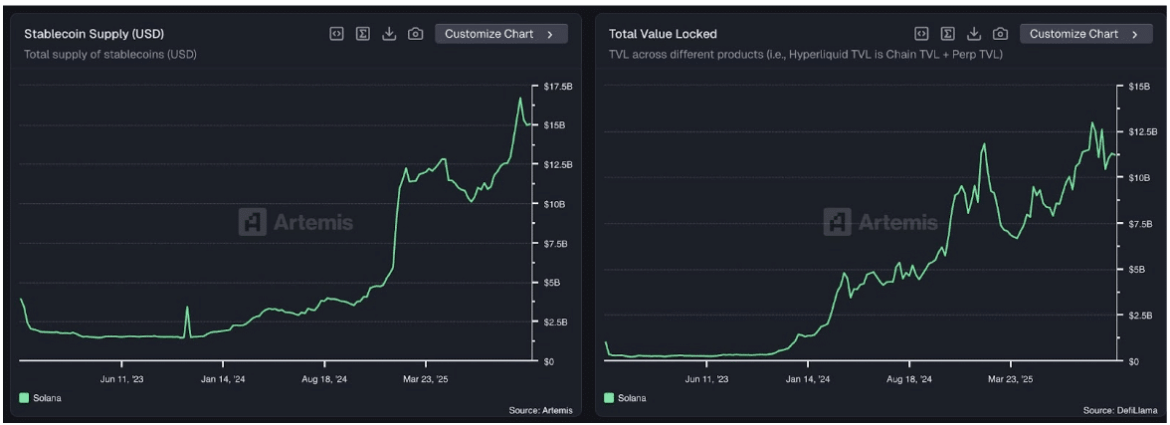Expand chevron arrow on Total Value Locked Customize Chart

1135,34
